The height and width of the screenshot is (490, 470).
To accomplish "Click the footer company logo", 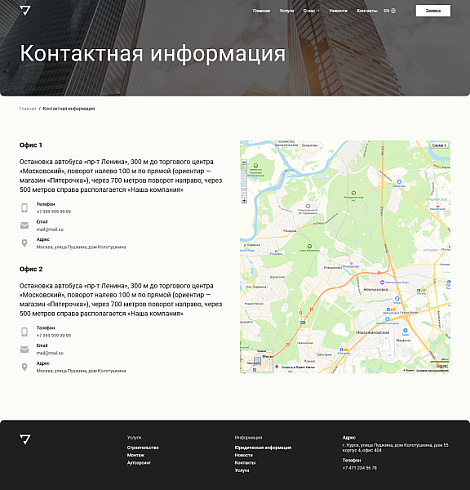I will 25,439.
